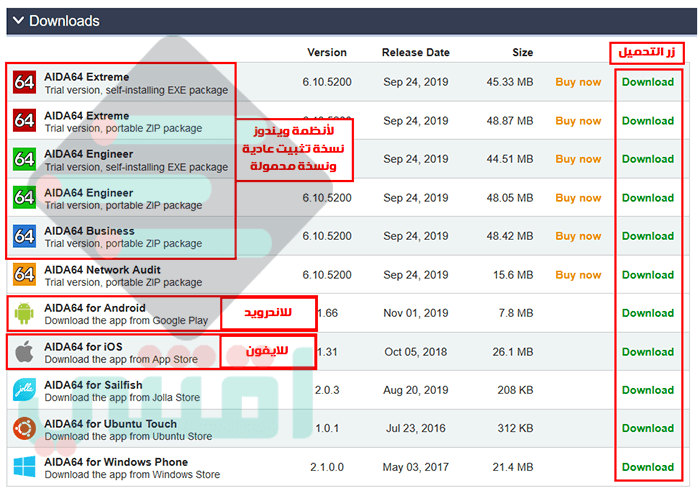Click AIDA64 Engineer EXE package green icon
This screenshot has width=700, height=491.
(24, 159)
